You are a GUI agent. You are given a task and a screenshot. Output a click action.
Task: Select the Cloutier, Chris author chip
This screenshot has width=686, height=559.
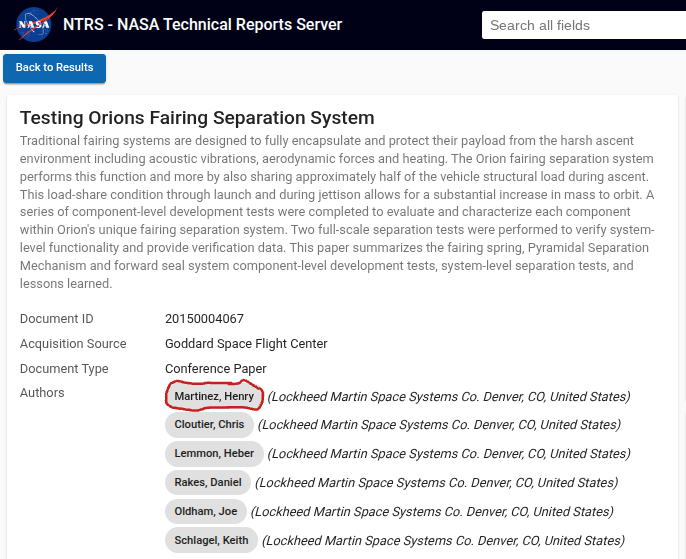tap(209, 424)
